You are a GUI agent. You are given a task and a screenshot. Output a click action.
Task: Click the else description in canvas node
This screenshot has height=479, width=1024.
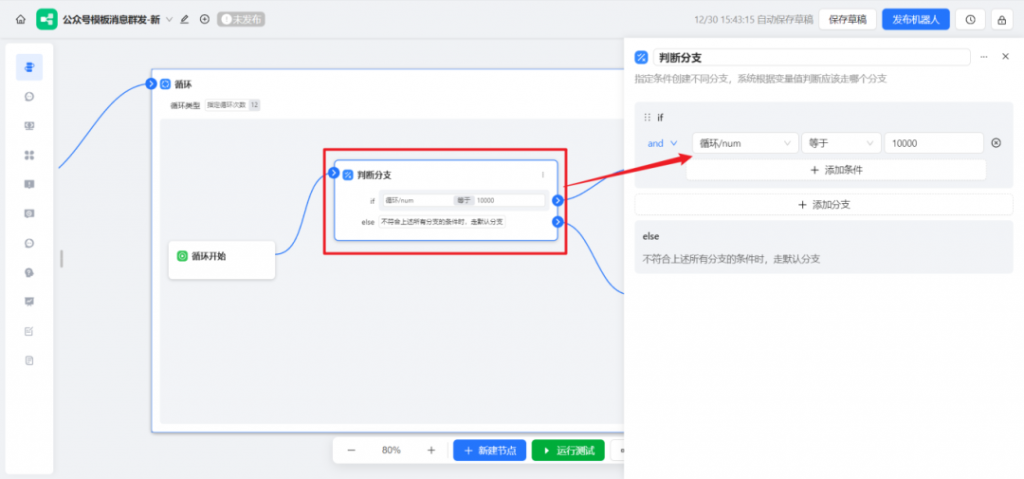tap(443, 222)
